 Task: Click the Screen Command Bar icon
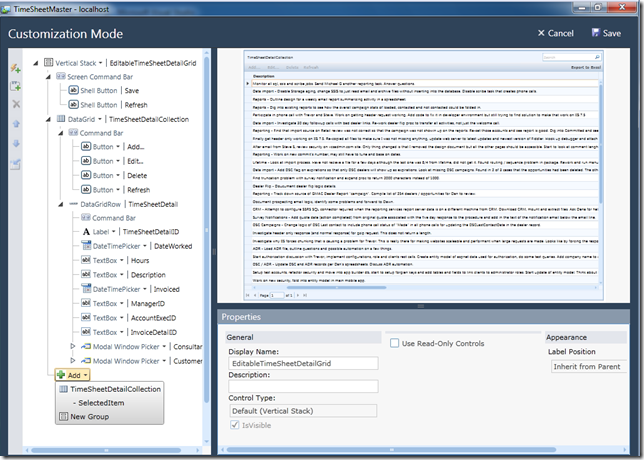[61, 76]
